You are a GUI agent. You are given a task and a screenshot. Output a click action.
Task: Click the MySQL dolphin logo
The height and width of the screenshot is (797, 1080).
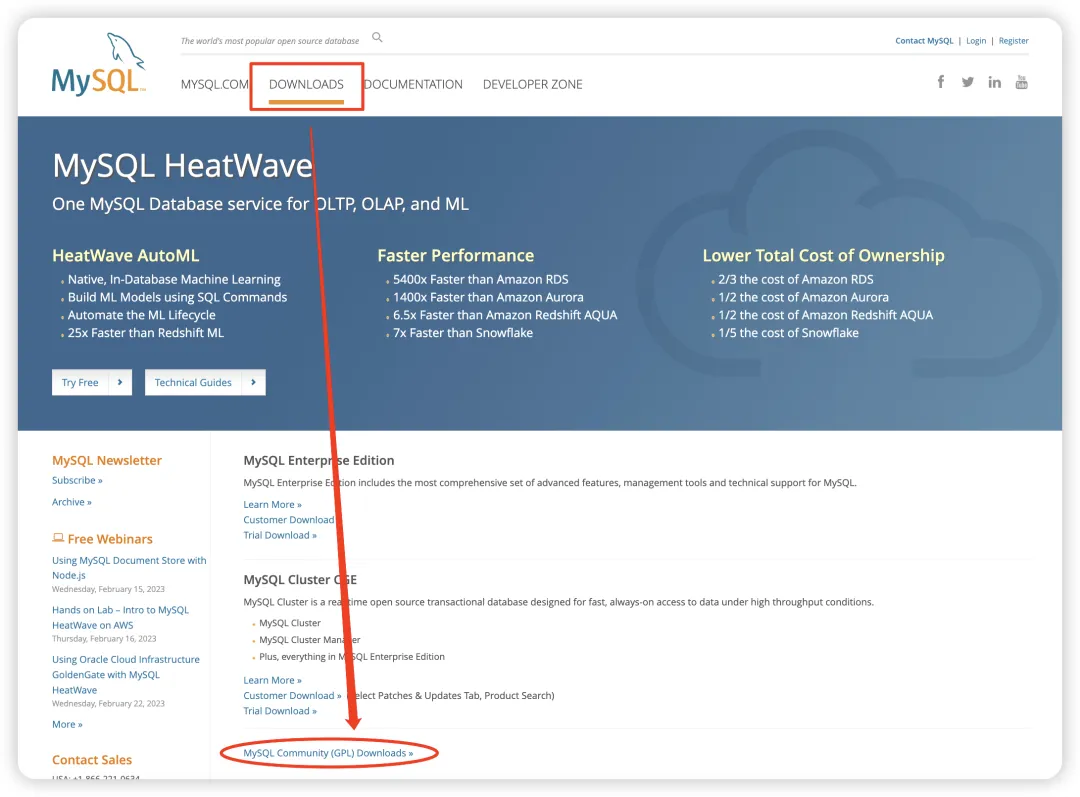[98, 64]
